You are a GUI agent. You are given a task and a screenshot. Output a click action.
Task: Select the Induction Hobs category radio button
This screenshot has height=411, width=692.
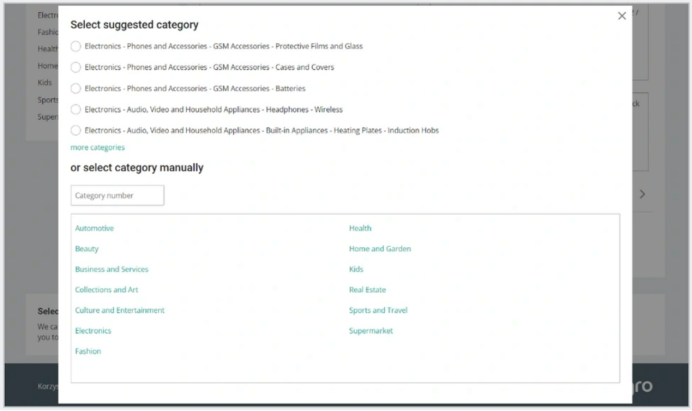75,131
